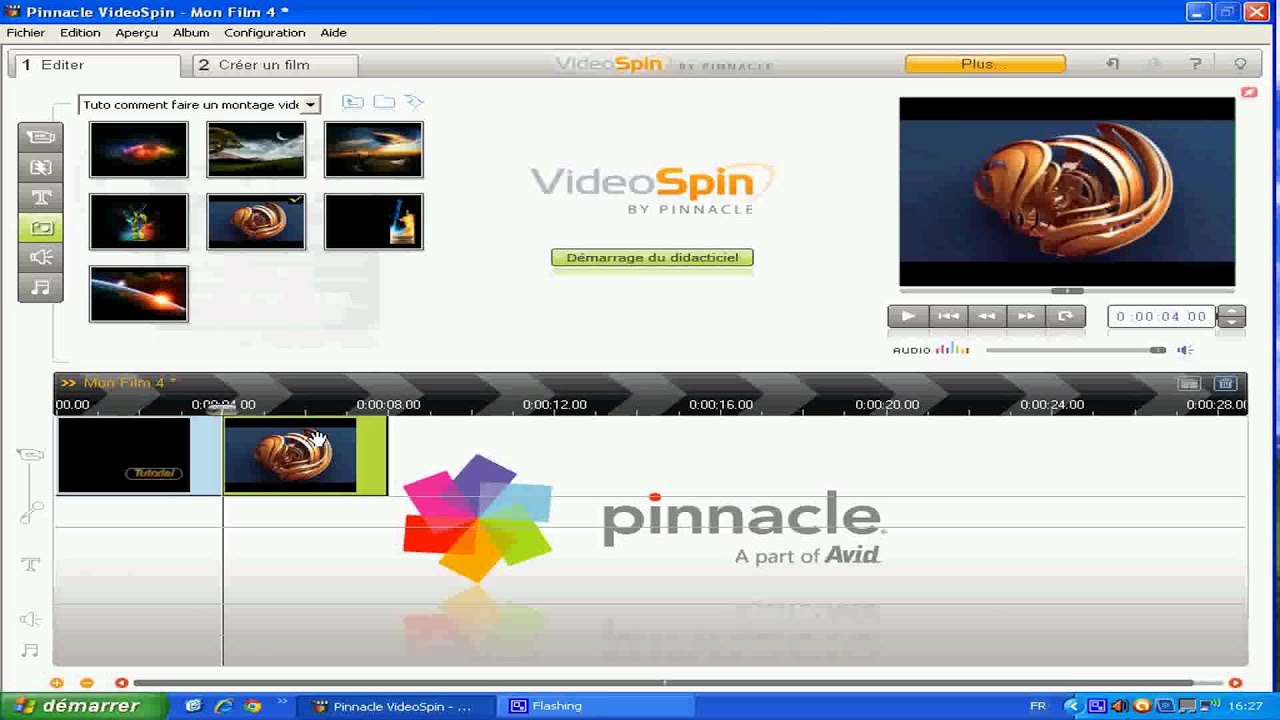Expand quick launch overflow chevron

point(282,701)
